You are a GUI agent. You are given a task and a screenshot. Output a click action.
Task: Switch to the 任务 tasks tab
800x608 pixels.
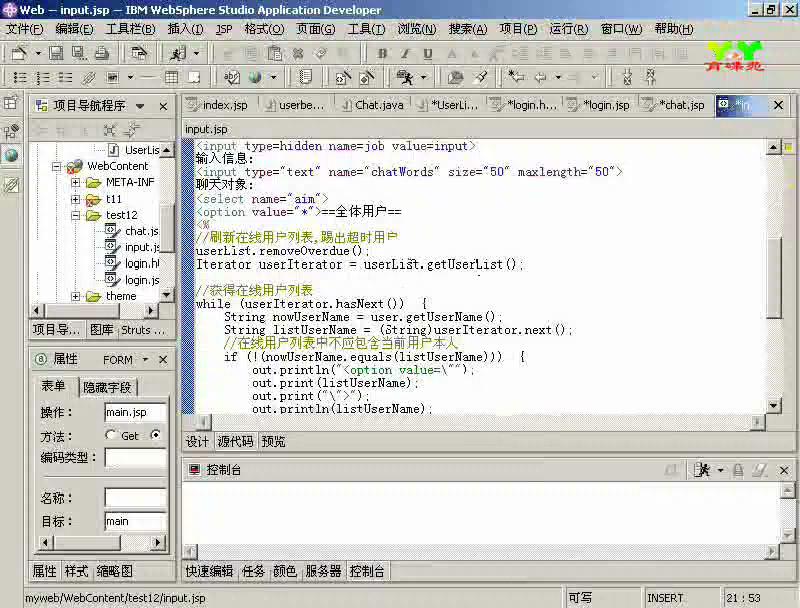point(253,571)
